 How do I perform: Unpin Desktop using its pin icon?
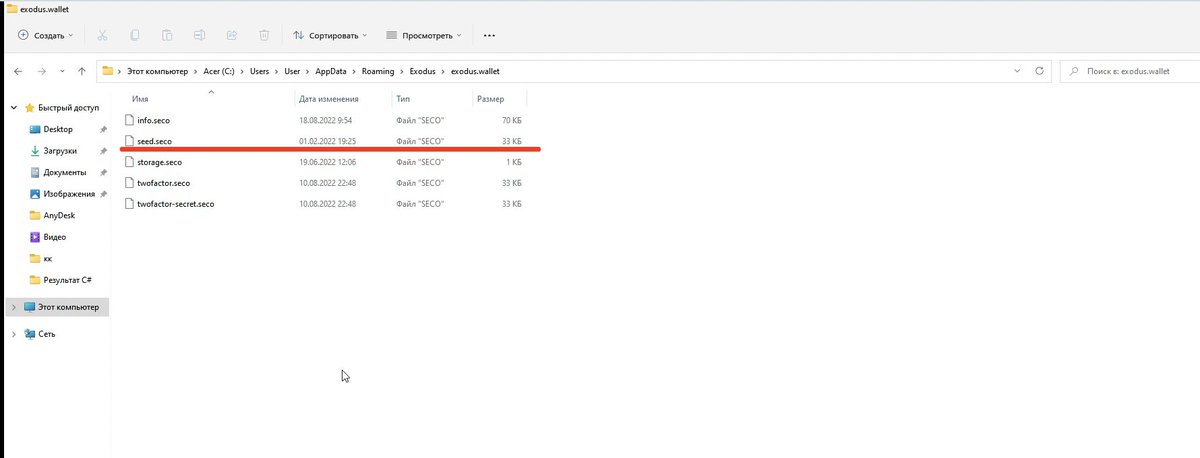tap(103, 130)
